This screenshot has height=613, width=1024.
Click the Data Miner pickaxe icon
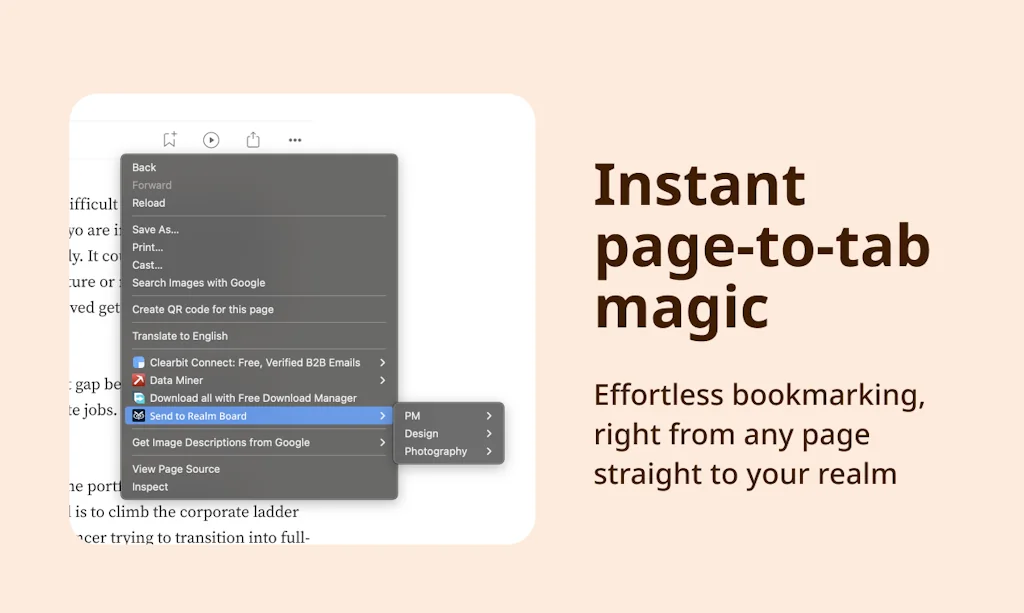point(139,381)
